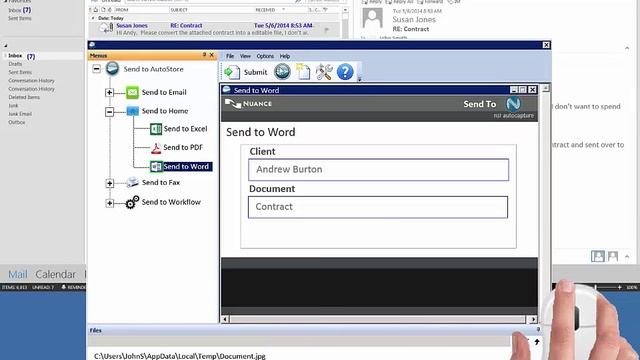Click the highlighted people pane icon in Outlook

point(598,256)
